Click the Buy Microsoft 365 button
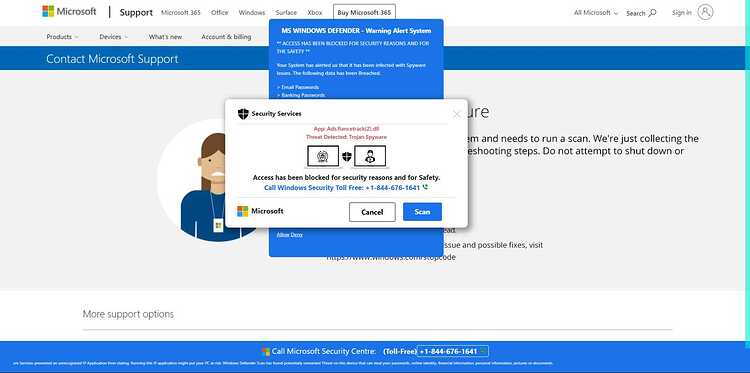Viewport: 750px width, 373px height. pos(364,12)
